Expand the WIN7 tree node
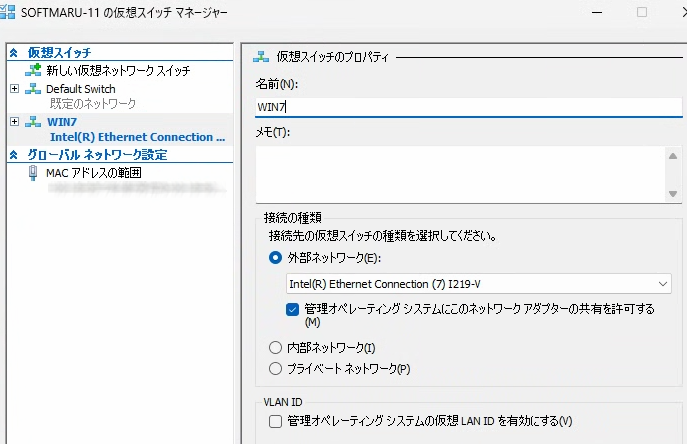The height and width of the screenshot is (444, 687). click(14, 121)
